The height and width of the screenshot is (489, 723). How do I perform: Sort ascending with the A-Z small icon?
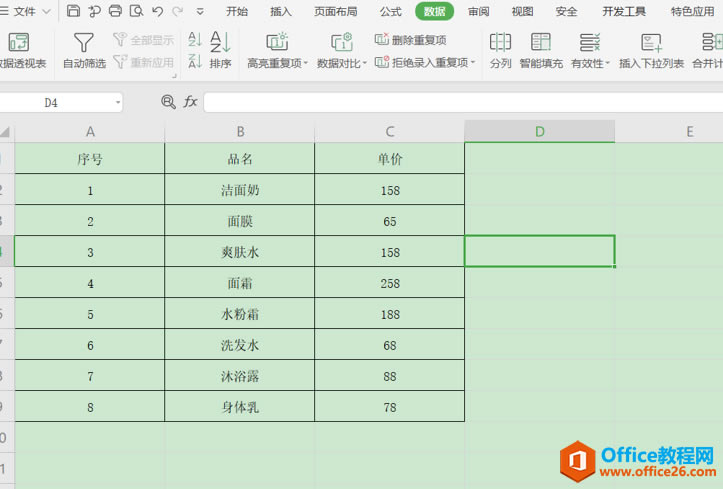coord(195,39)
